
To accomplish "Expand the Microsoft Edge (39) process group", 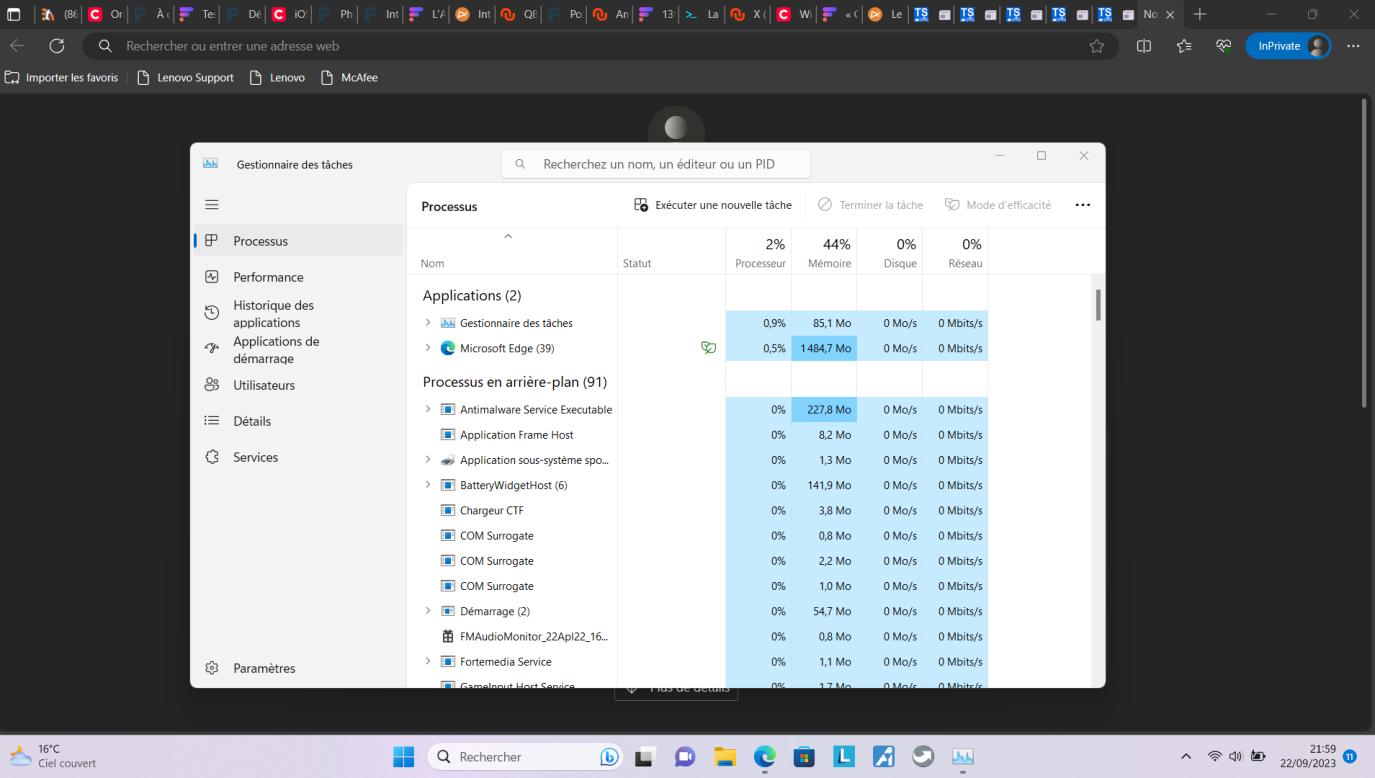I will tap(428, 348).
